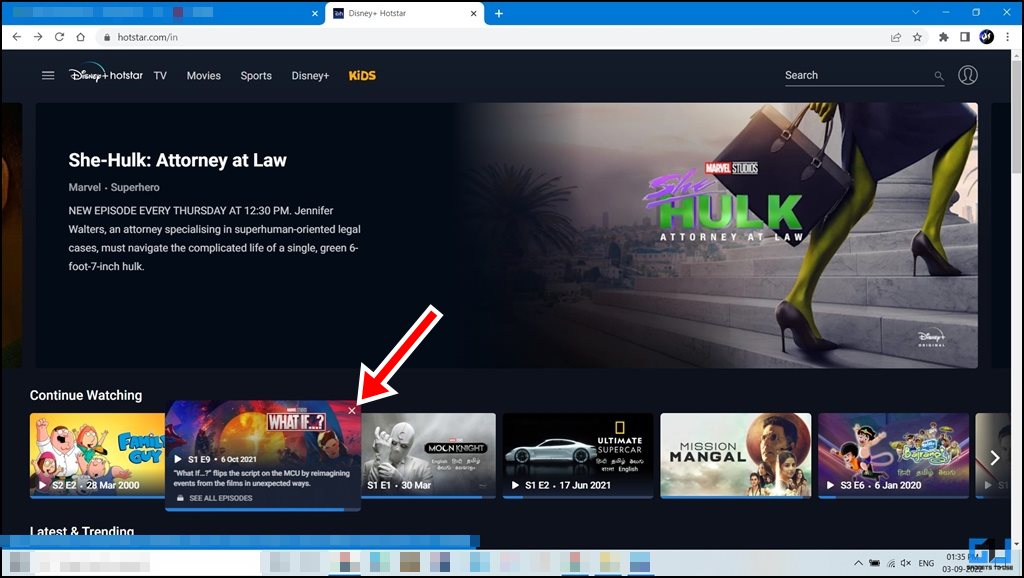Play Family Guy S2 E2
1024x578 pixels.
[42, 485]
